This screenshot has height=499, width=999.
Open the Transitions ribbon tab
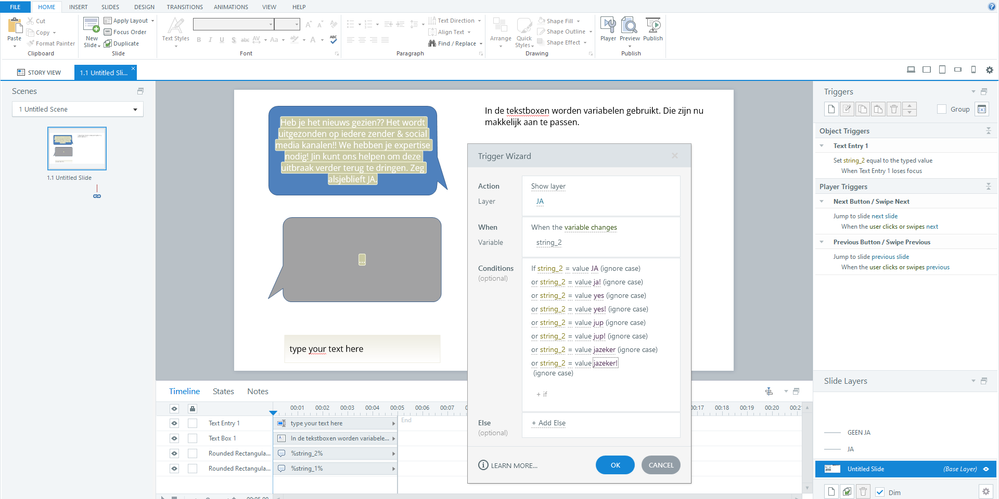184,6
